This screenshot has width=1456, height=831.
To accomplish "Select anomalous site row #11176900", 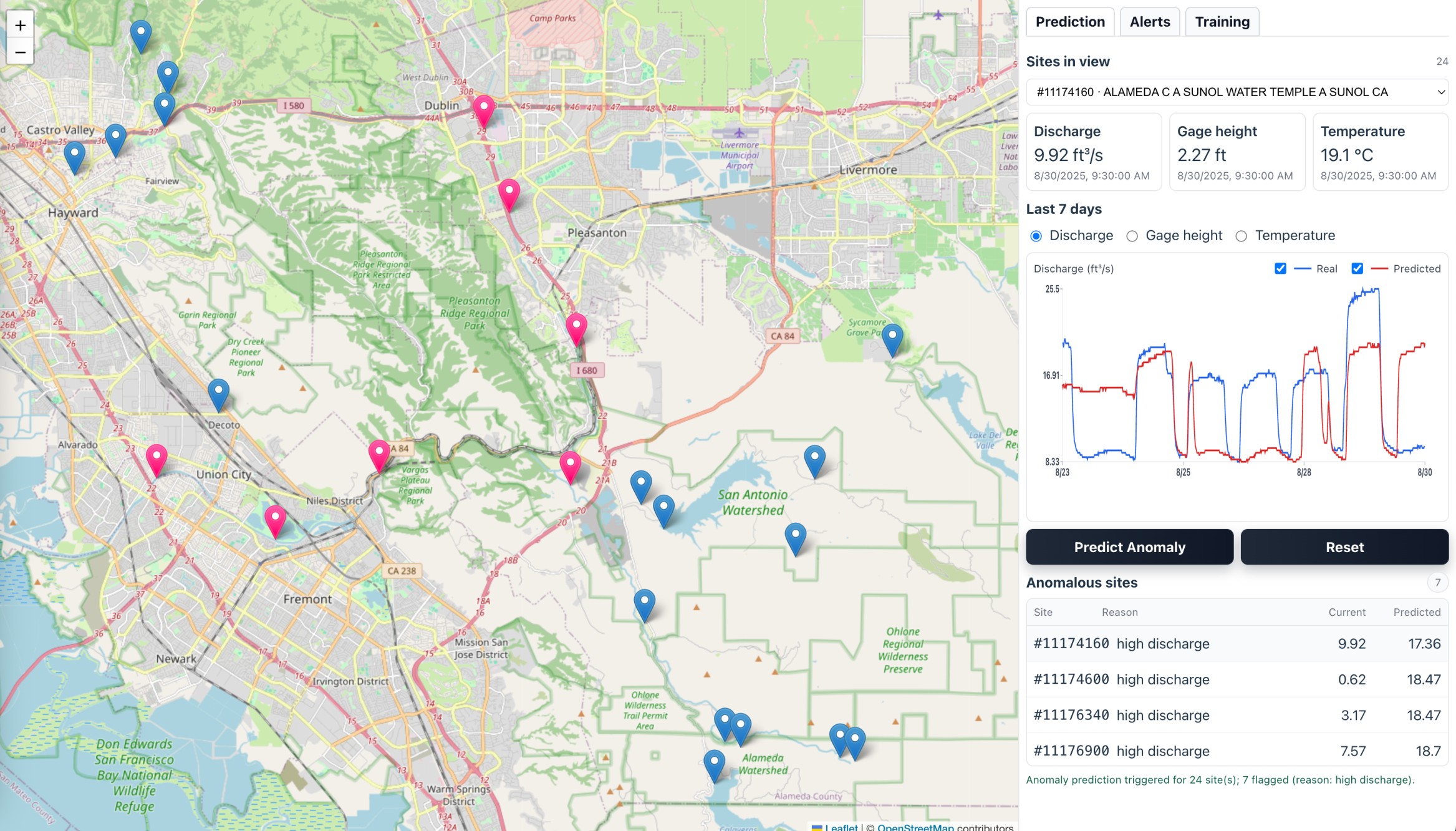I will (x=1237, y=751).
